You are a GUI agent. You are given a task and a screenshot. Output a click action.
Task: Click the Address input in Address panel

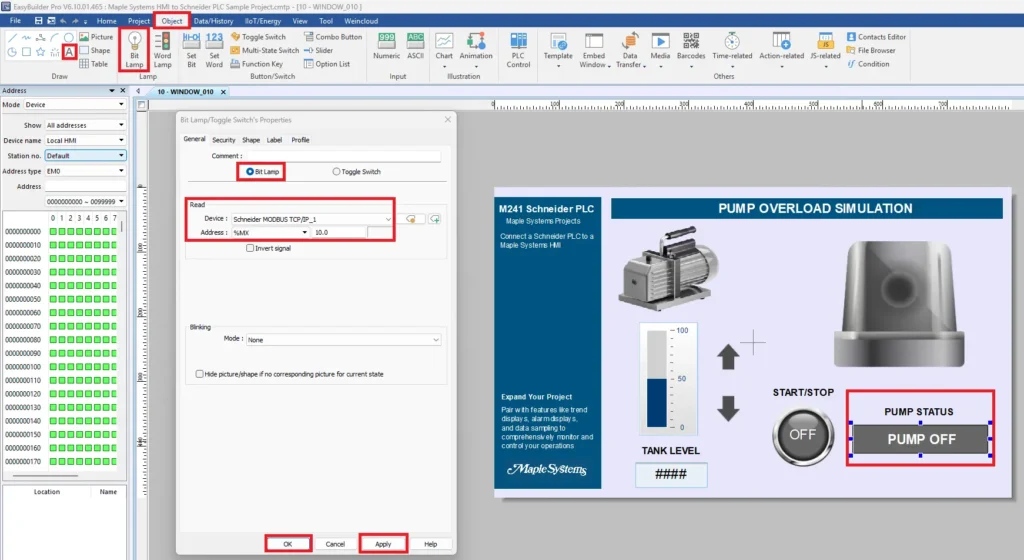(85, 187)
